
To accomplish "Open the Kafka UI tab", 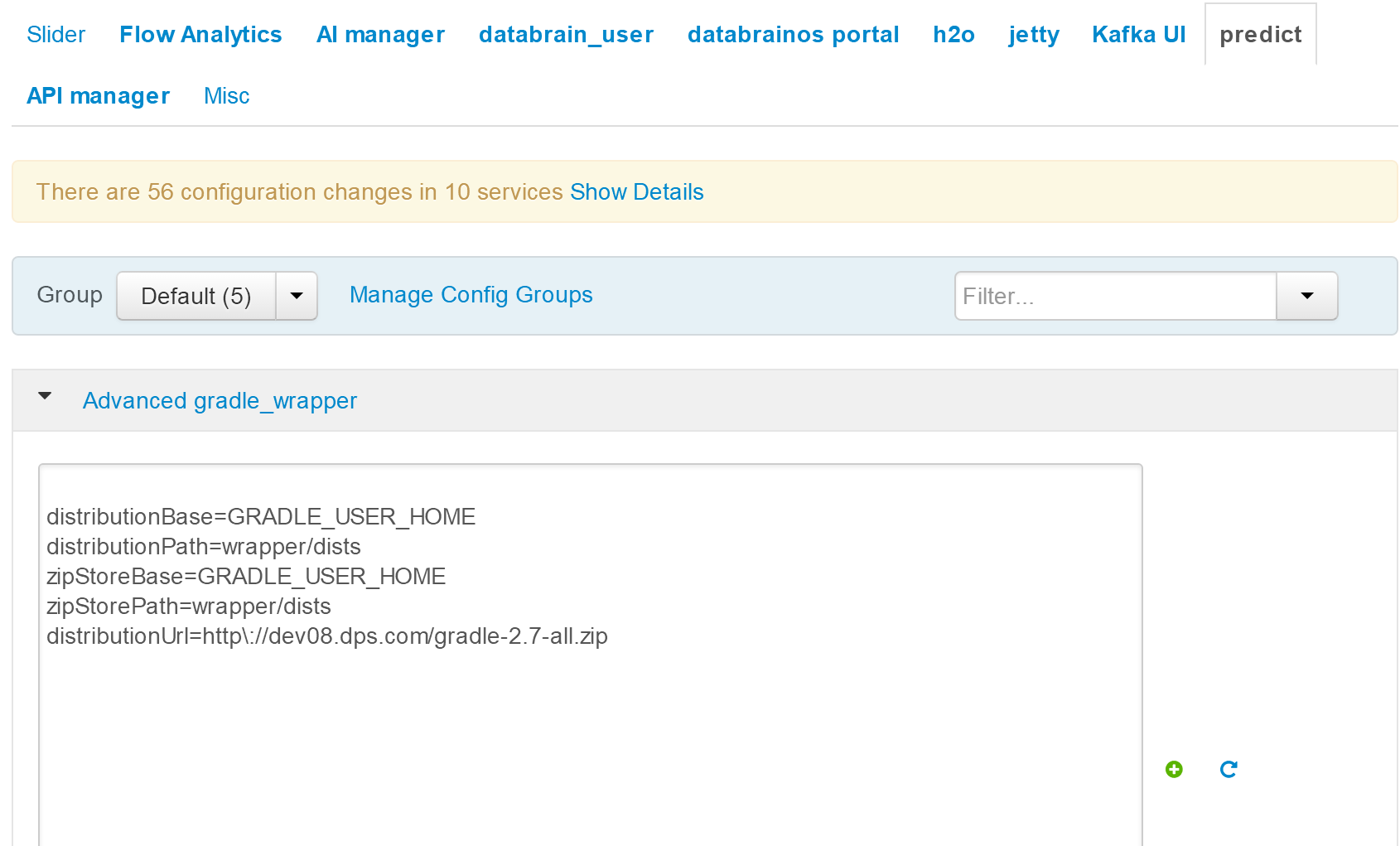I will 1138,35.
